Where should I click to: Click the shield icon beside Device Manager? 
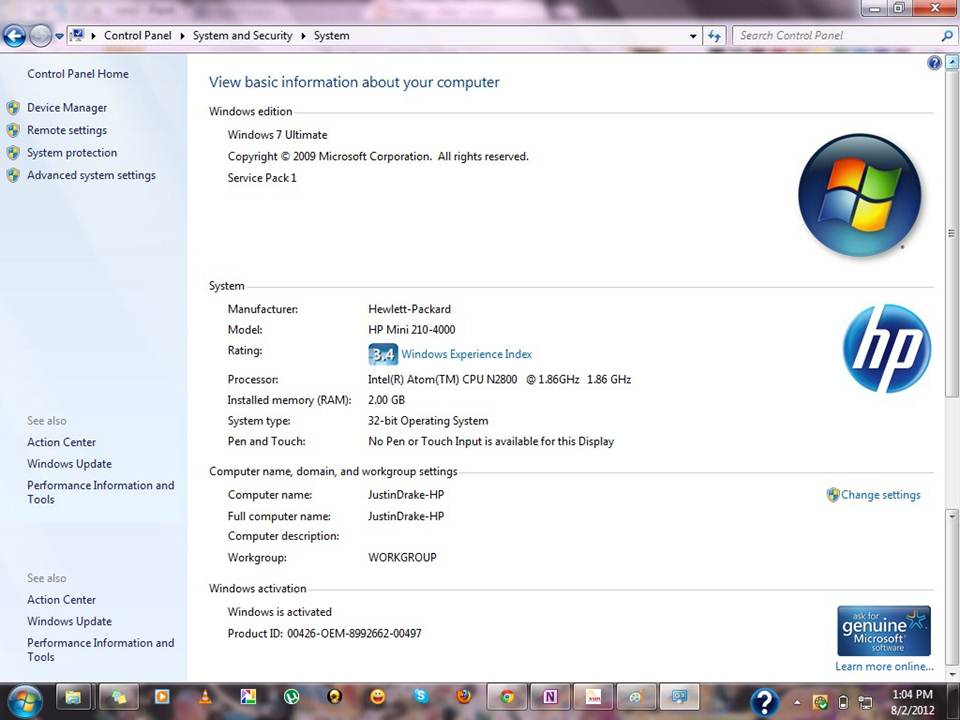click(x=13, y=108)
